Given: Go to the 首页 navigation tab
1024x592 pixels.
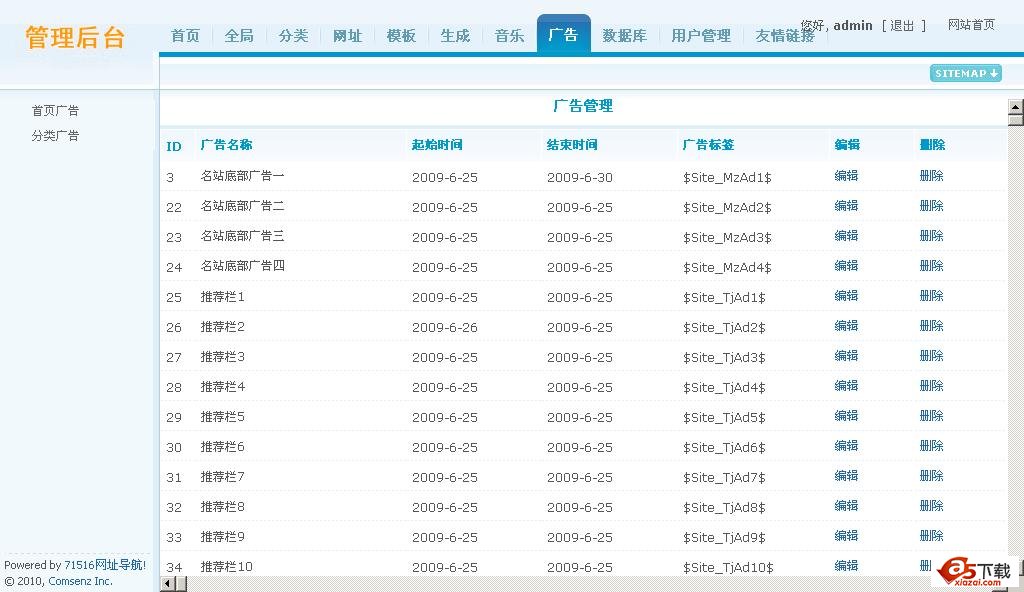Looking at the screenshot, I should point(185,35).
